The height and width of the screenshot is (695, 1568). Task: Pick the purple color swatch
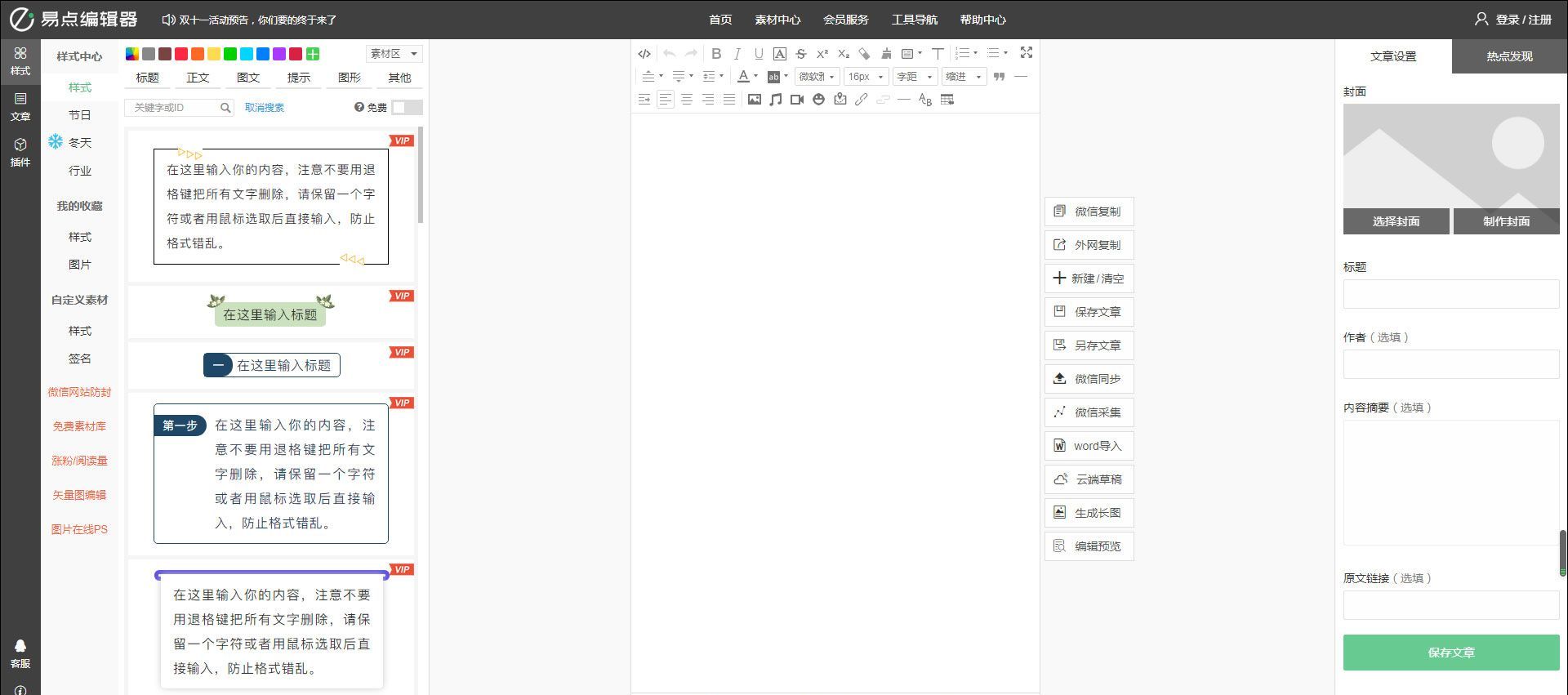click(x=279, y=54)
